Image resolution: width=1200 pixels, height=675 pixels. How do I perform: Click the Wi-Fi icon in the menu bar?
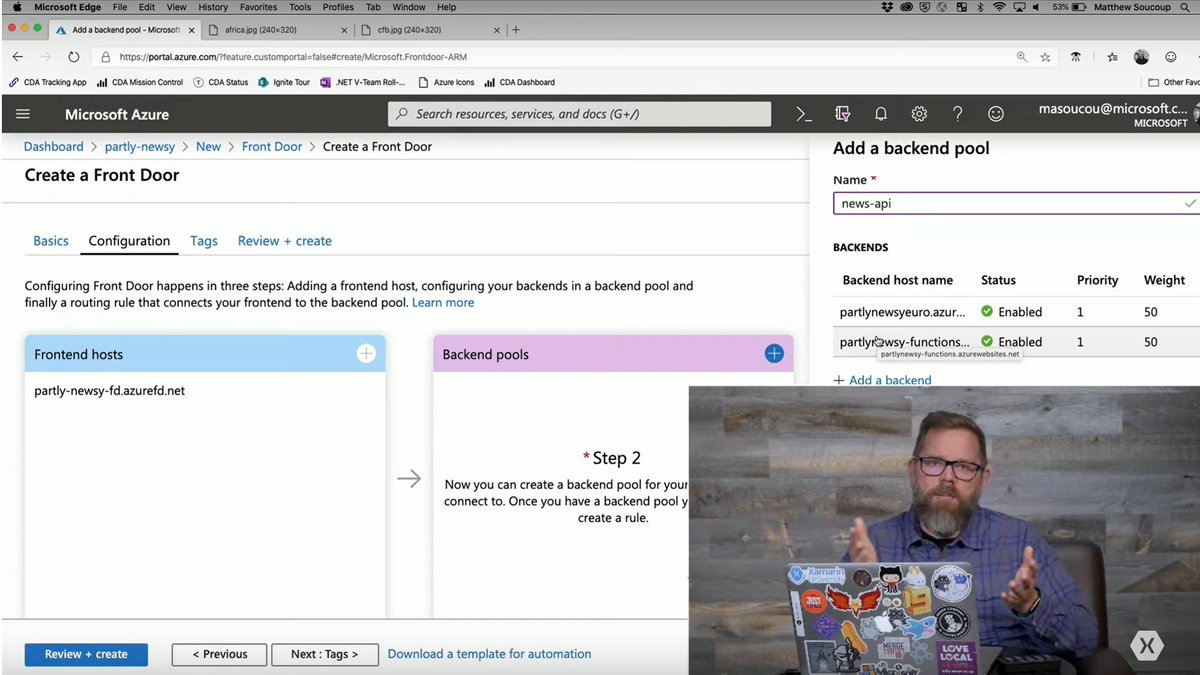point(997,7)
